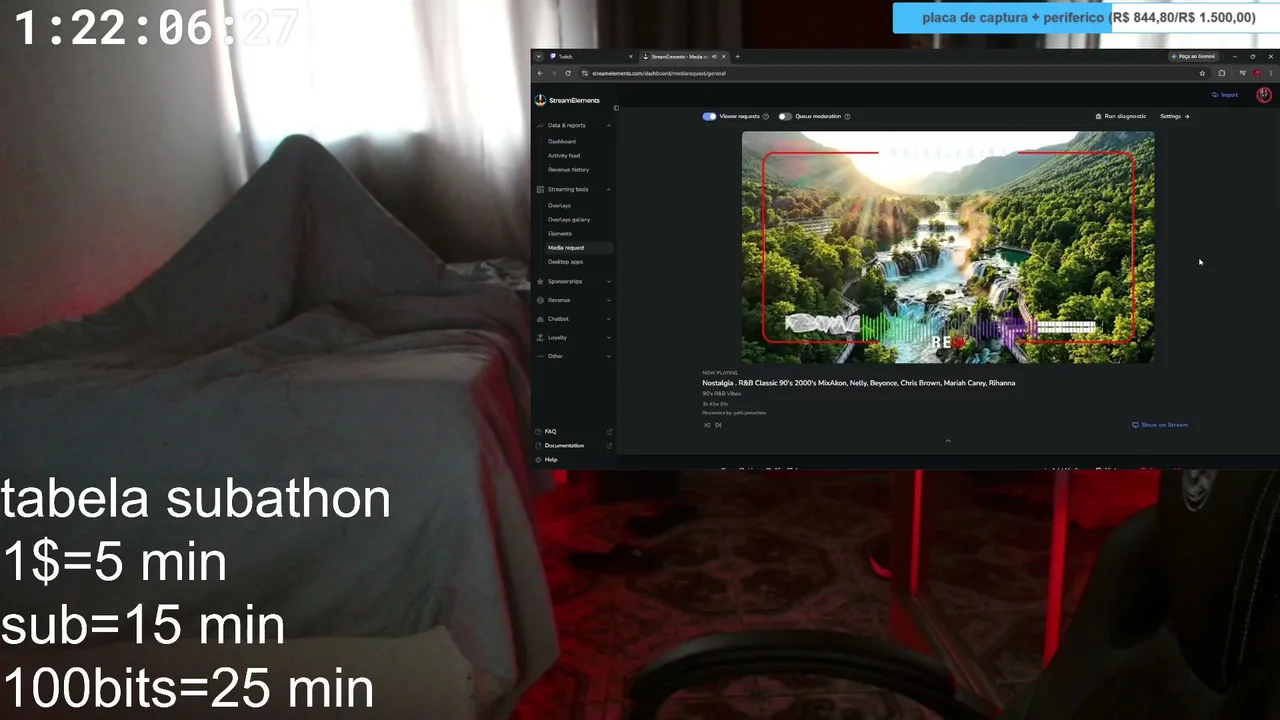Open media request Settings

tap(1175, 116)
